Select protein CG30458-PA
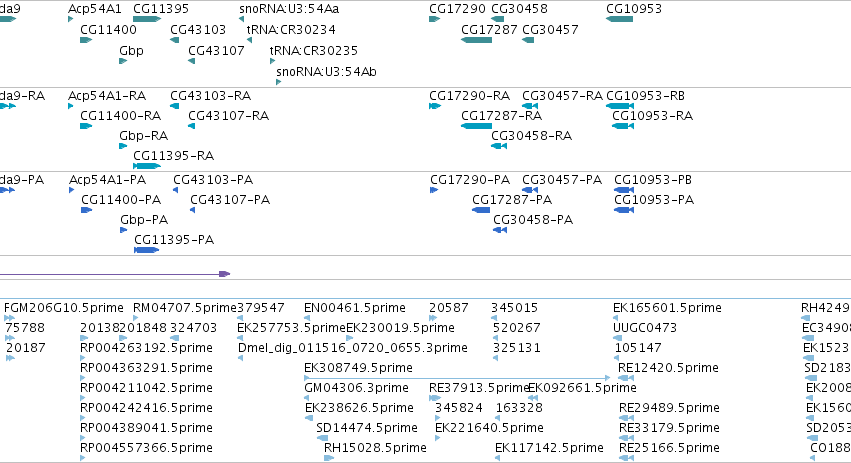851x463 pixels. point(533,220)
